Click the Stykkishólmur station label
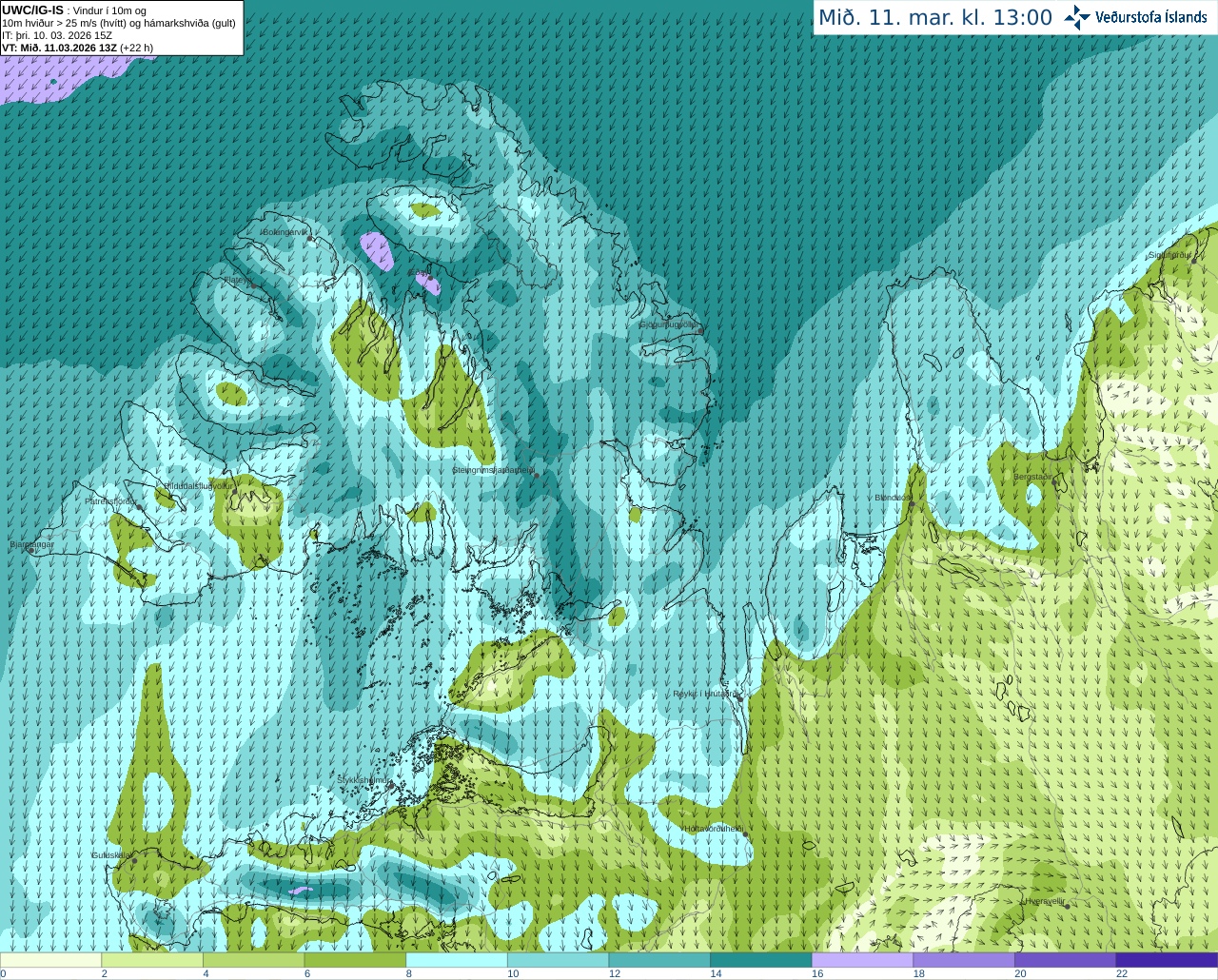This screenshot has height=980, width=1218. 363,780
